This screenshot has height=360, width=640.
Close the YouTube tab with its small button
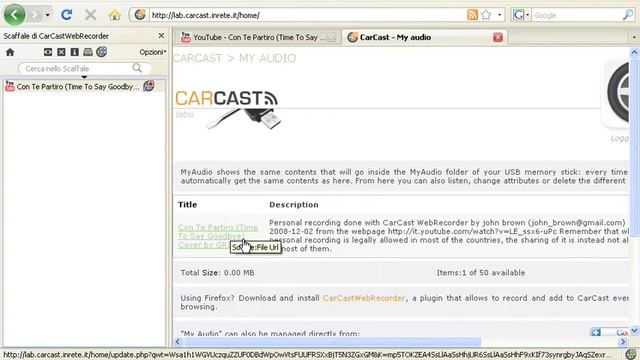pos(331,38)
